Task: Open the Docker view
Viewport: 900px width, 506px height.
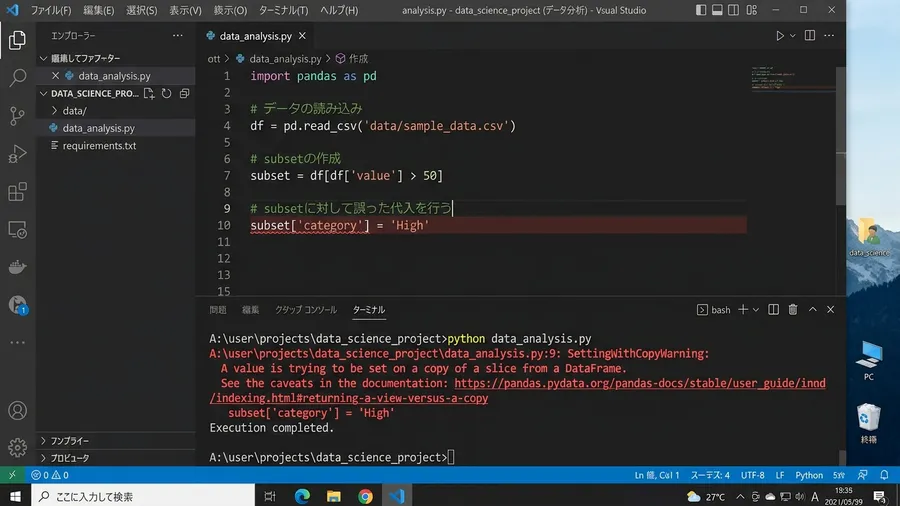Action: click(x=17, y=267)
